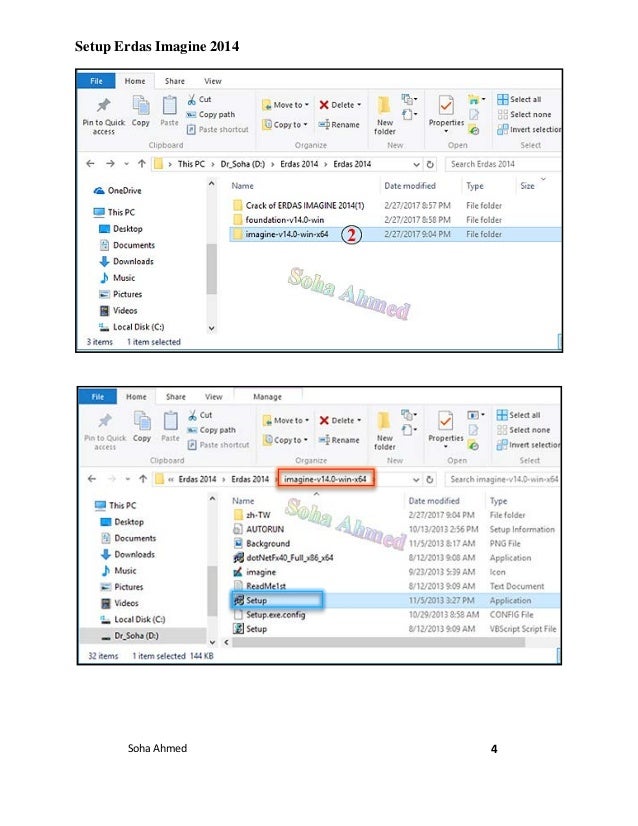Select the Setup application file
The image size is (638, 826).
pyautogui.click(x=395, y=600)
